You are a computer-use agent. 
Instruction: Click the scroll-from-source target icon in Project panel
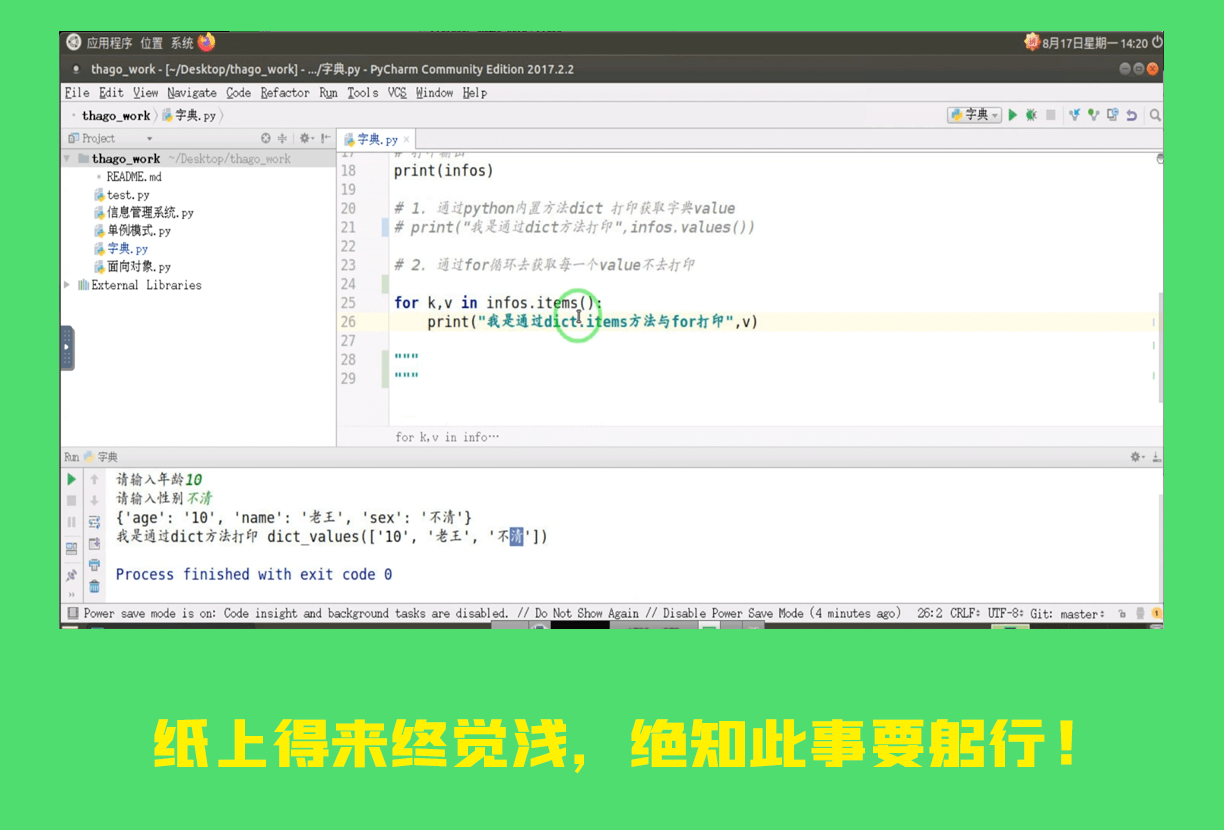click(265, 139)
